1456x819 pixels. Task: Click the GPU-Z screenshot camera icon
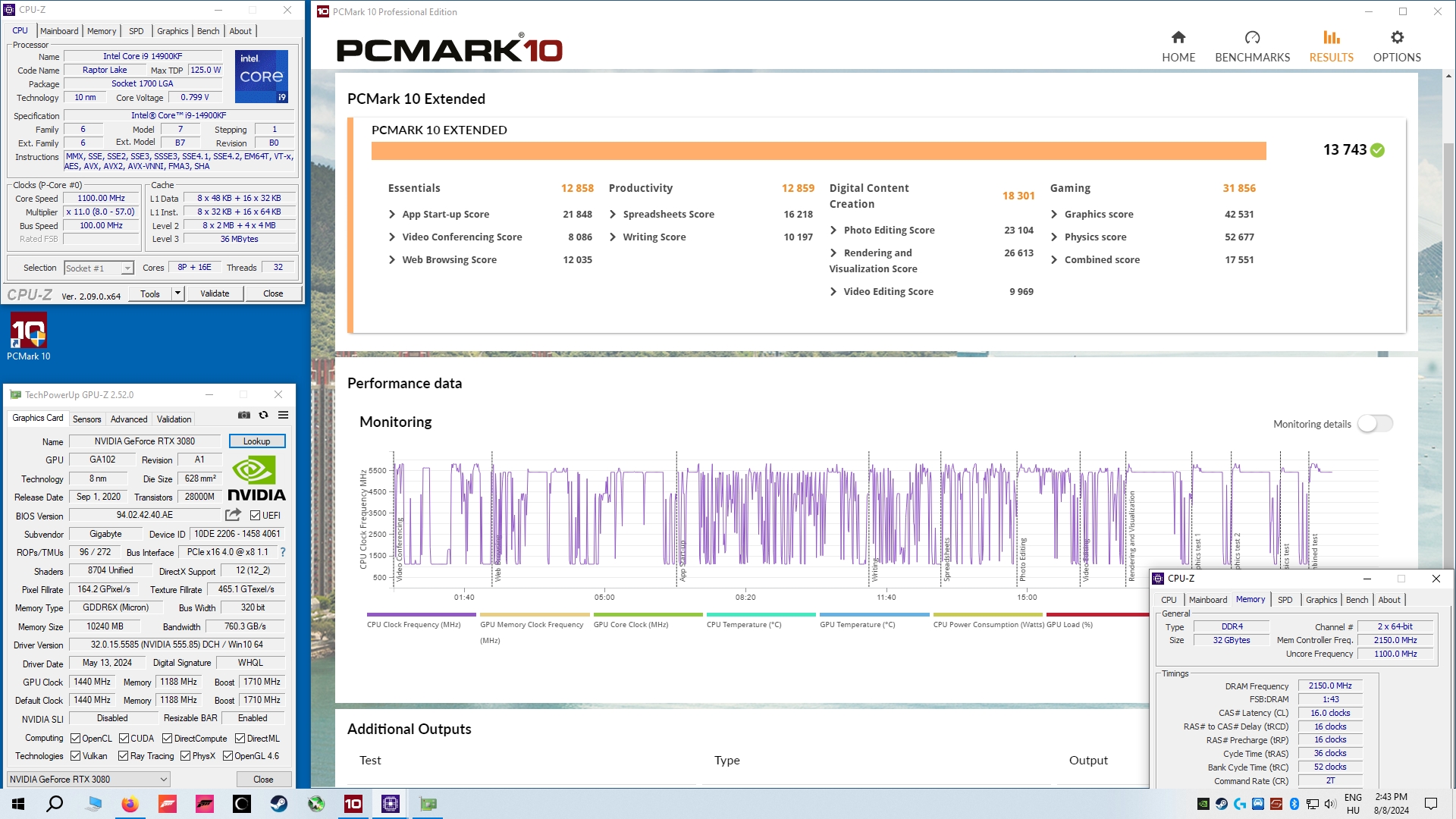pos(244,415)
